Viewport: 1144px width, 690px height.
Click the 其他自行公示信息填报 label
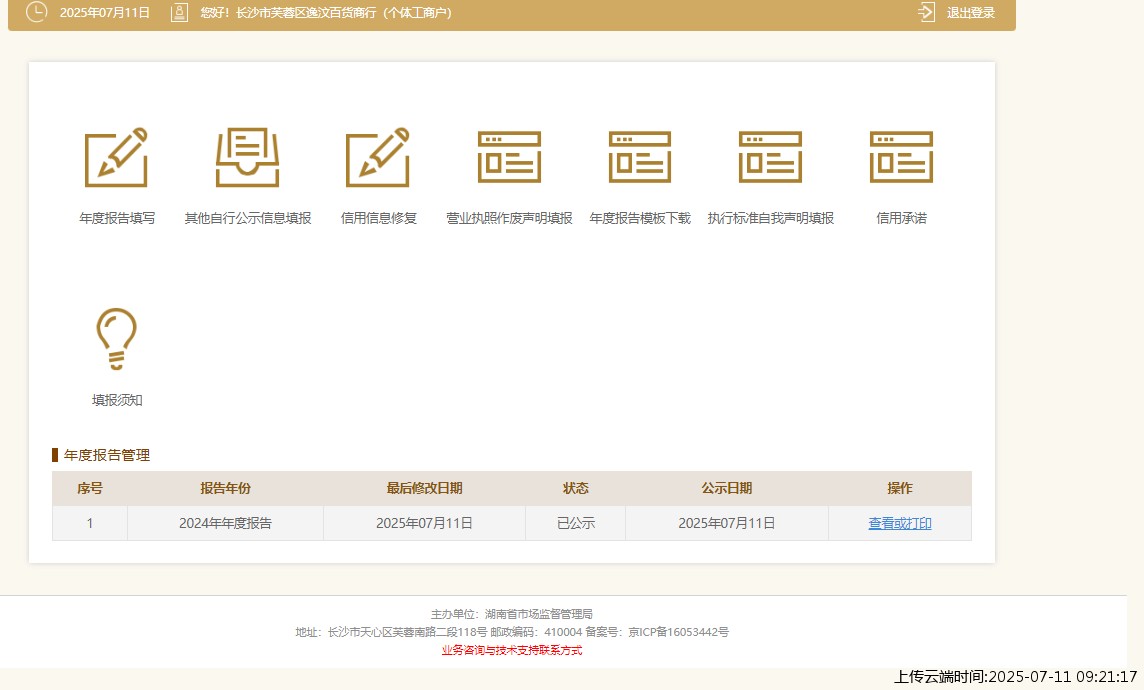point(247,218)
